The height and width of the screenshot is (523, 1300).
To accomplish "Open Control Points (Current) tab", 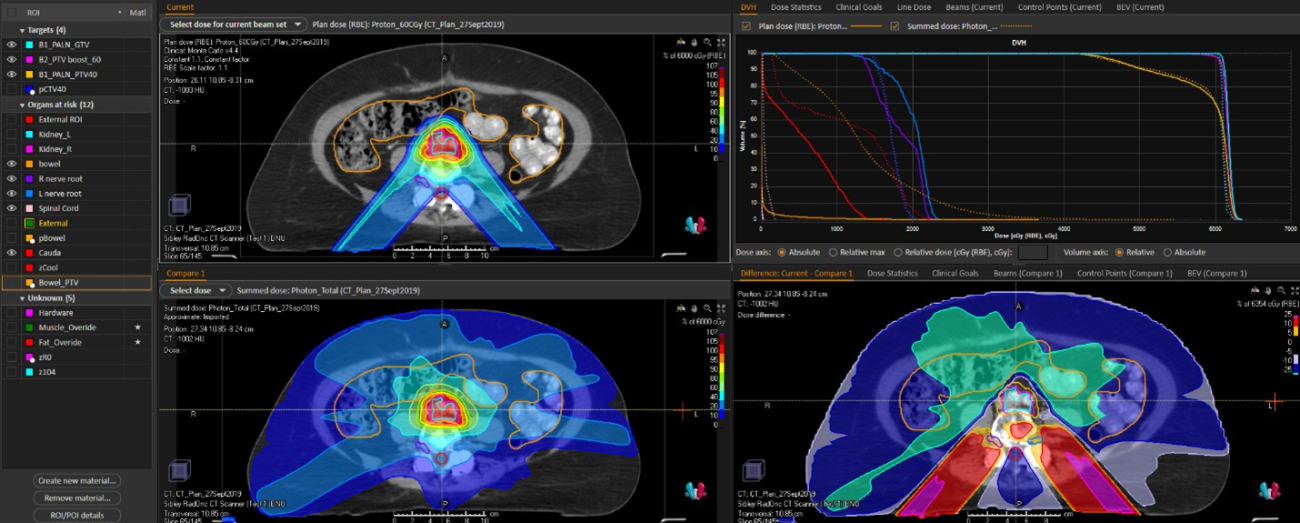I will (1060, 7).
